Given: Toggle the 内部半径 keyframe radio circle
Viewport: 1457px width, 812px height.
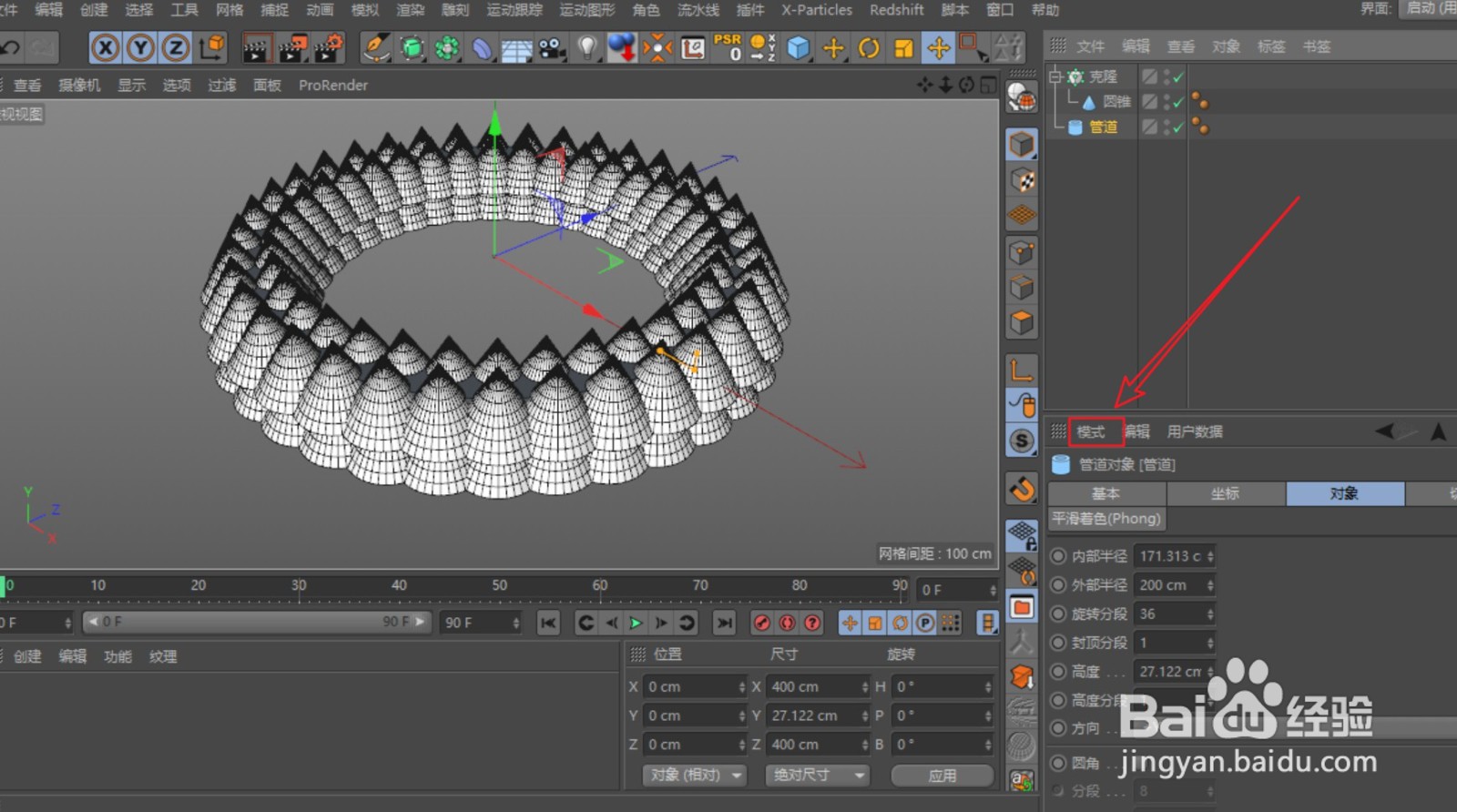Looking at the screenshot, I should (1058, 556).
